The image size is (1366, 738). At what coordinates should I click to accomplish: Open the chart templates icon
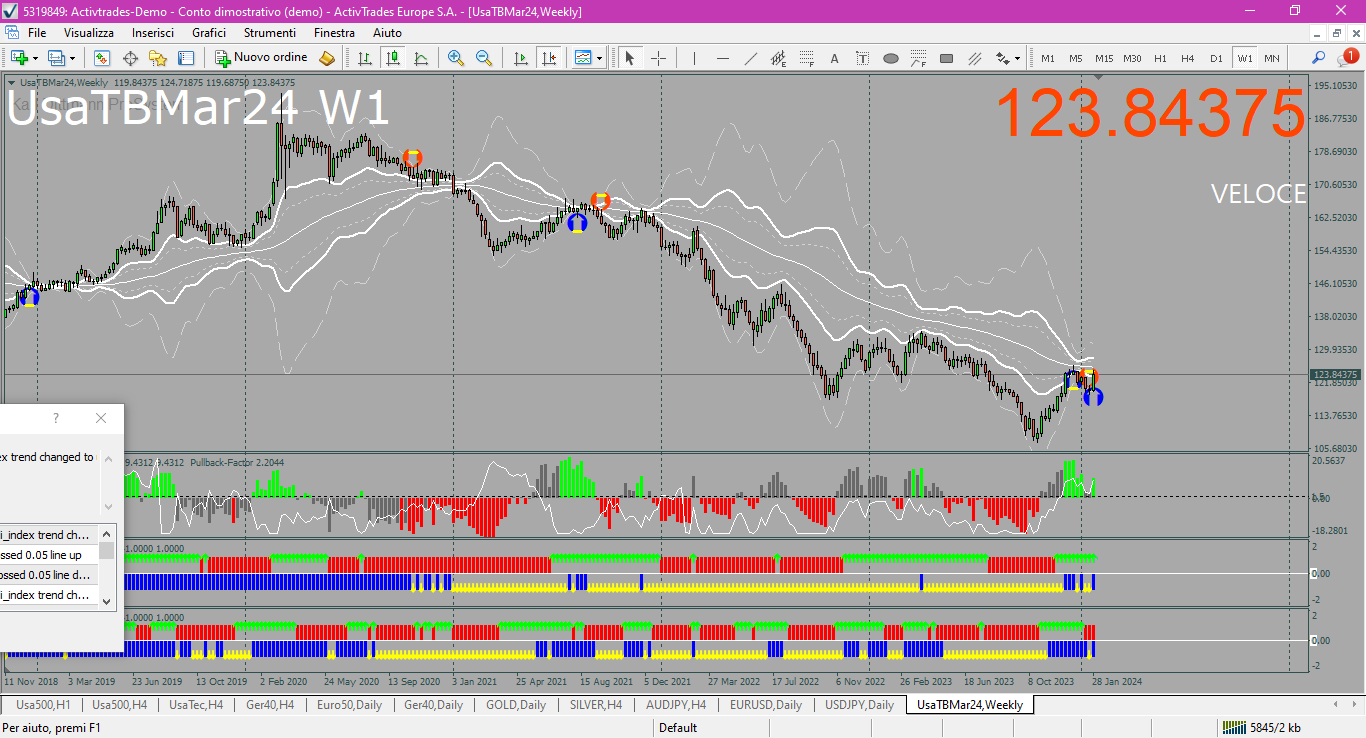click(583, 58)
